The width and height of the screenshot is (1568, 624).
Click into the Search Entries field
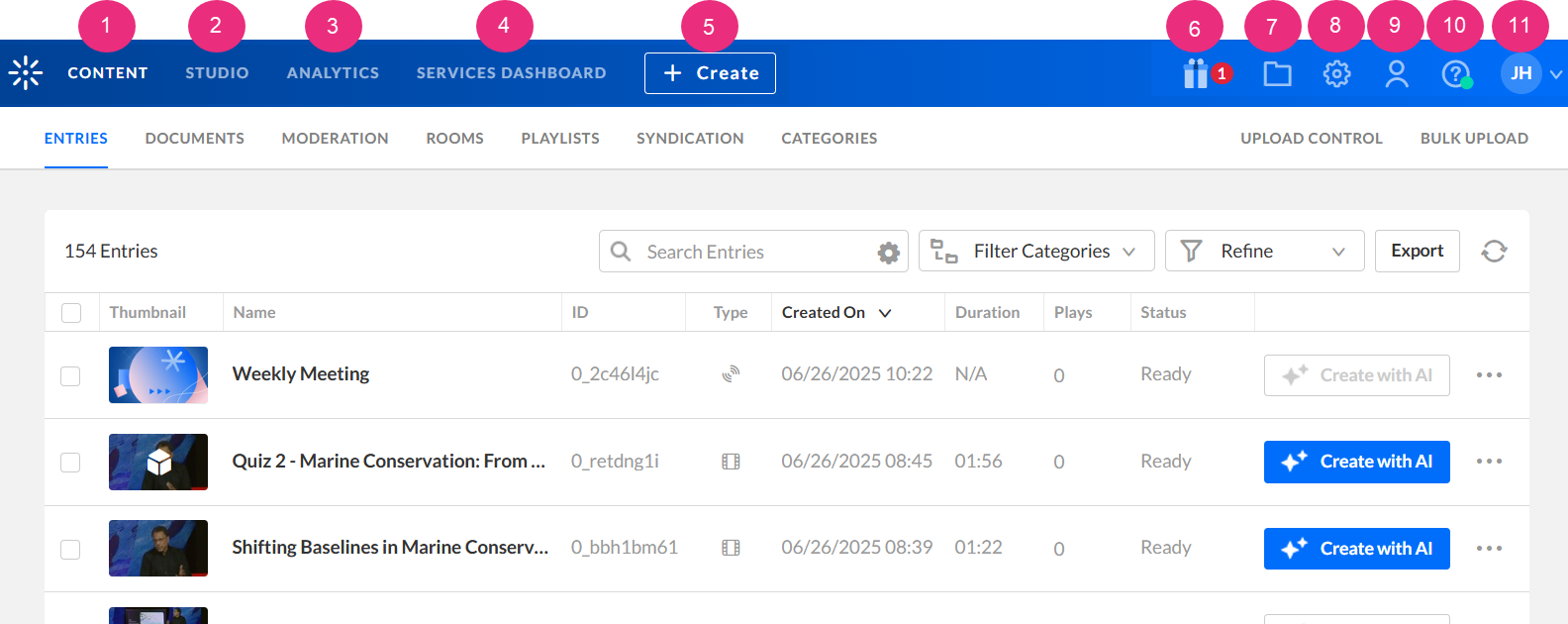click(x=752, y=253)
